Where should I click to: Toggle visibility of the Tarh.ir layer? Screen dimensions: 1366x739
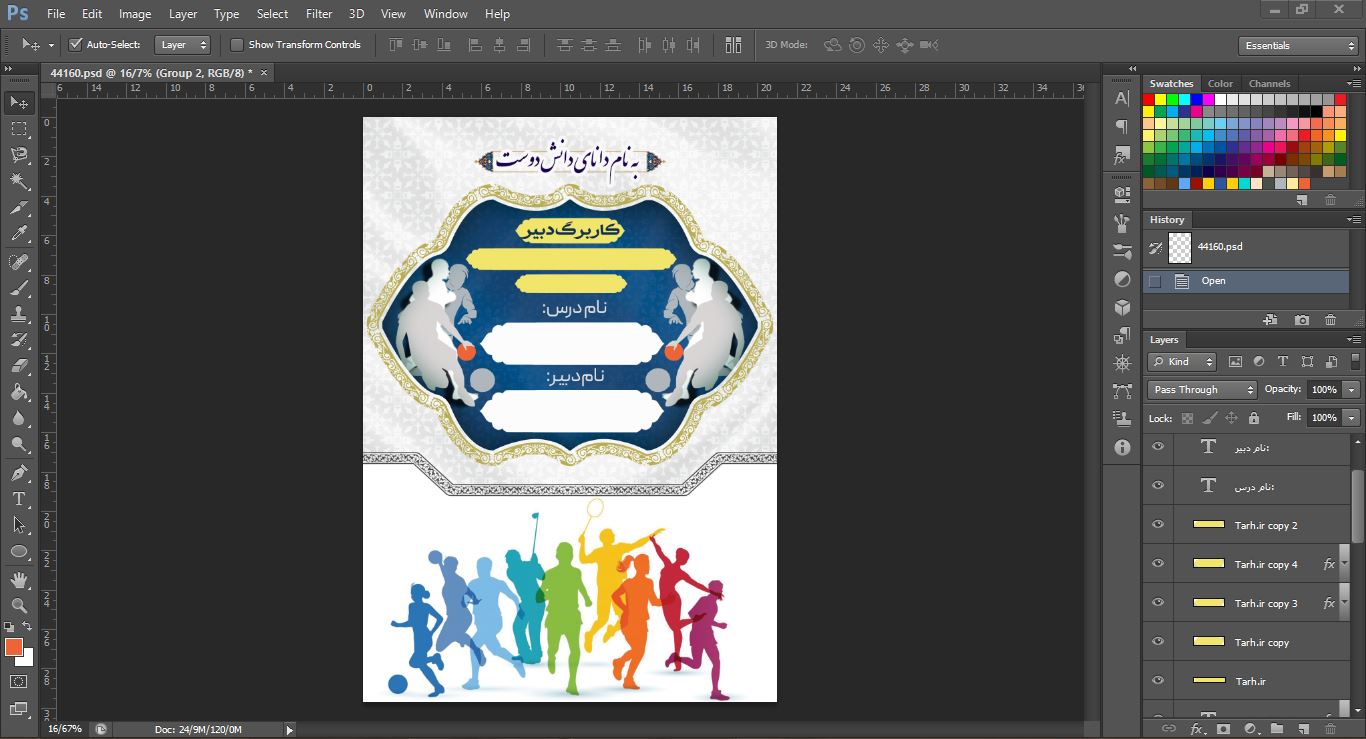click(x=1158, y=680)
